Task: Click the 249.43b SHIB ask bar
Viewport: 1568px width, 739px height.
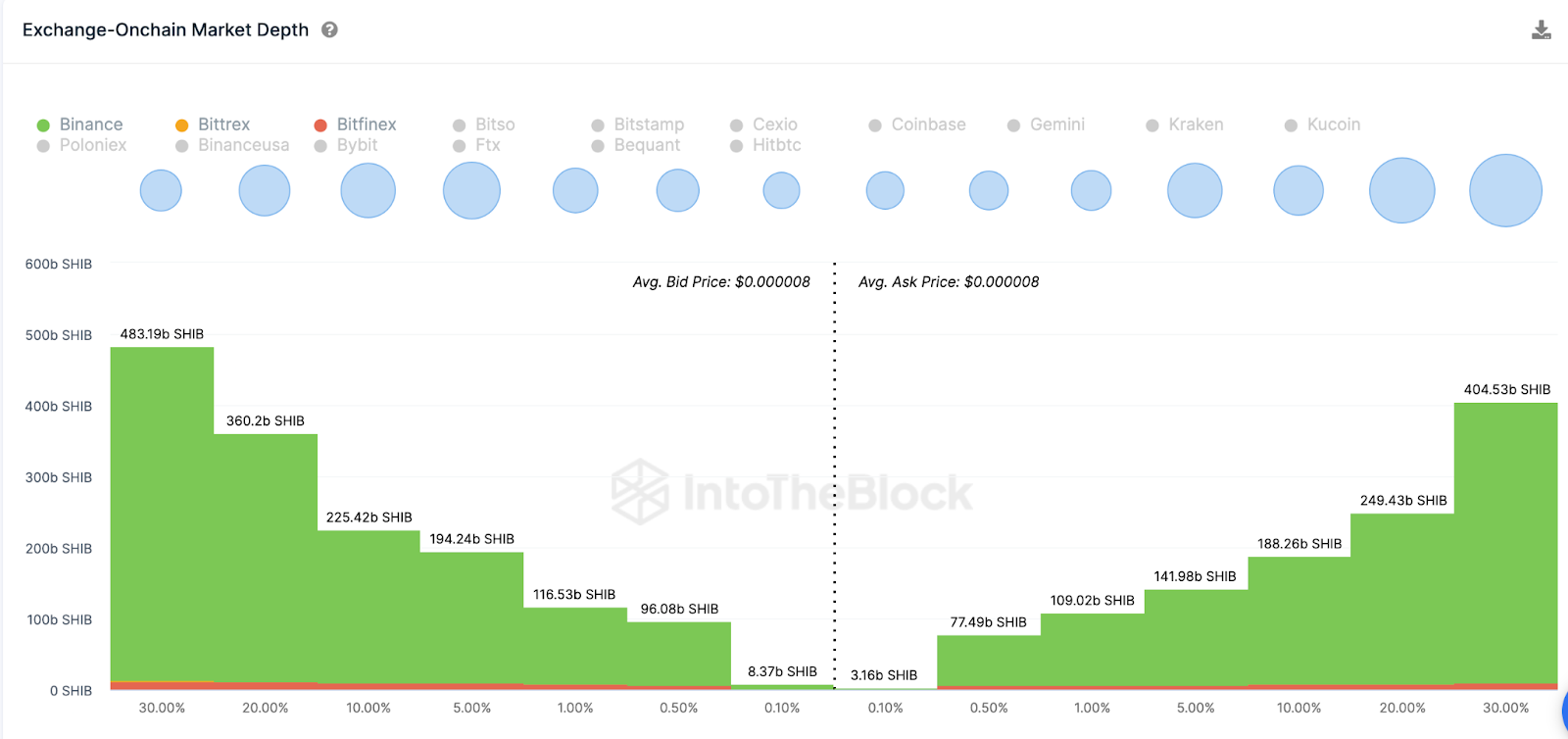Action: tap(1402, 598)
